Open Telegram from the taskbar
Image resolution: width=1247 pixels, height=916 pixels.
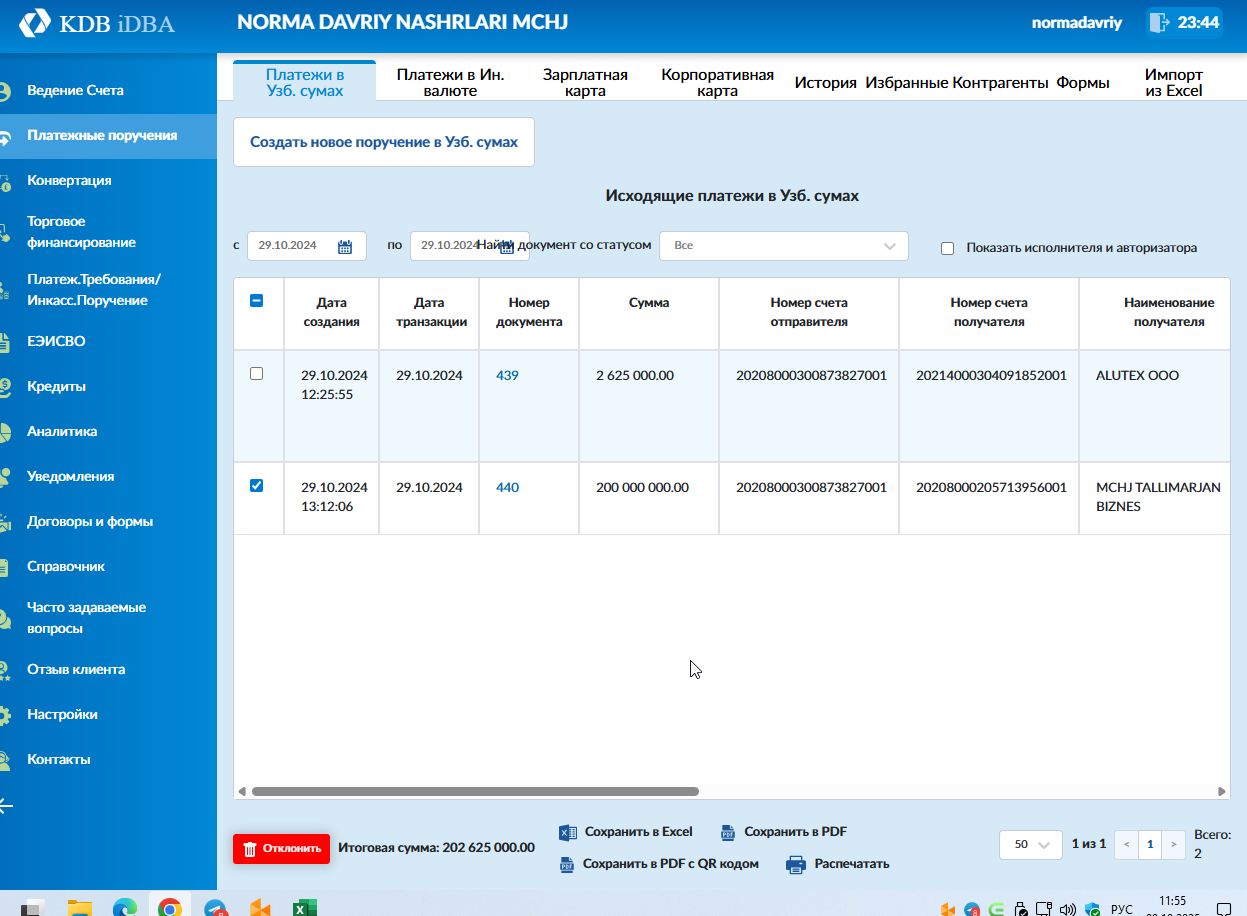point(215,908)
